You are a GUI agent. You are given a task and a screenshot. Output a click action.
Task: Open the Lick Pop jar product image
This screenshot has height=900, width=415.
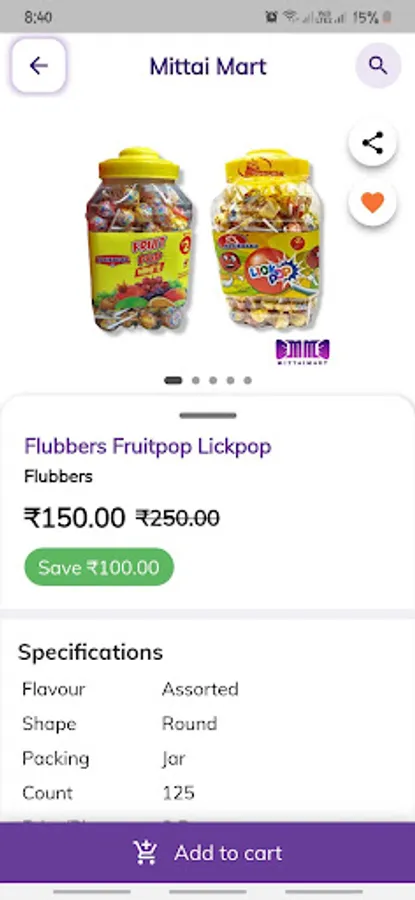tap(267, 239)
